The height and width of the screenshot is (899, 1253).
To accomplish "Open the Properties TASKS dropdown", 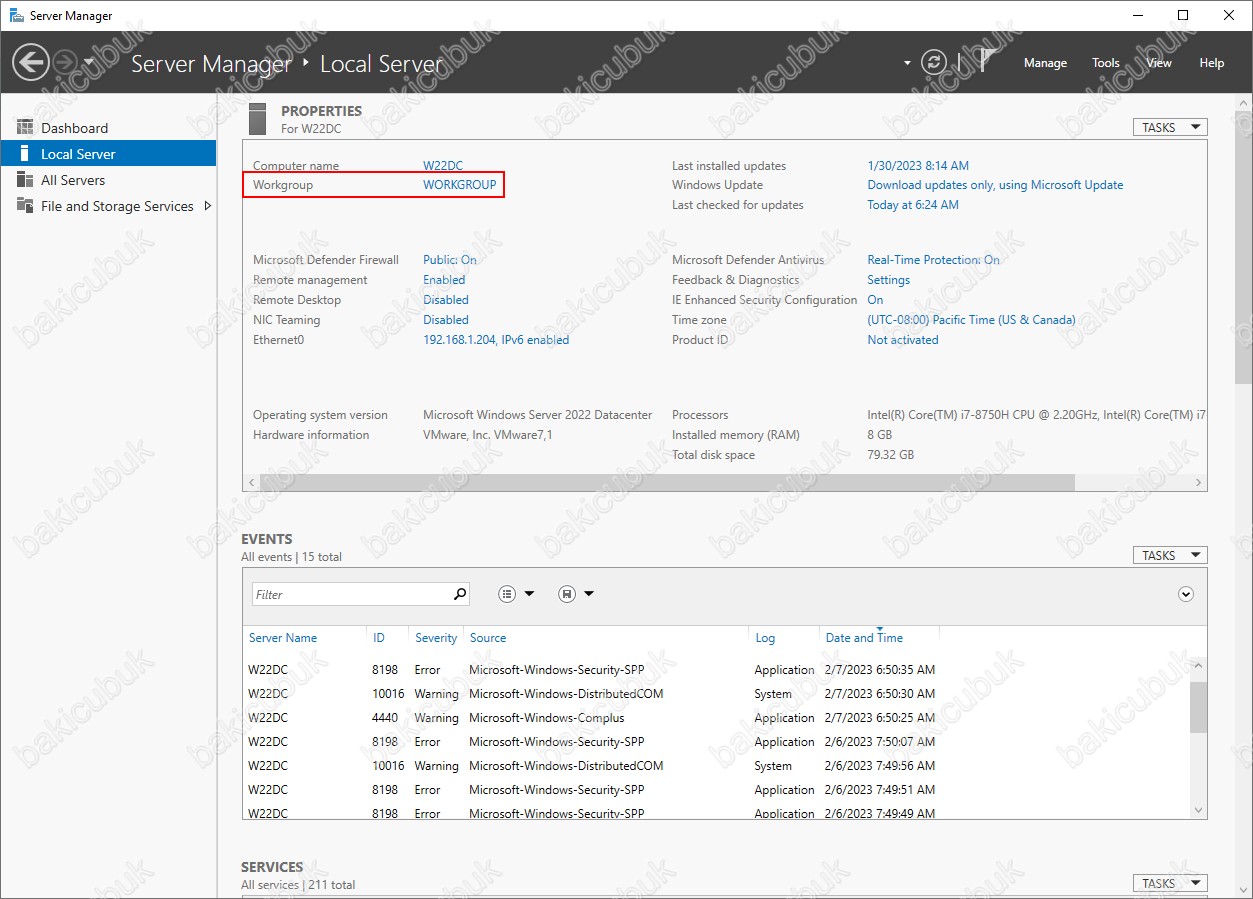I will (1170, 127).
